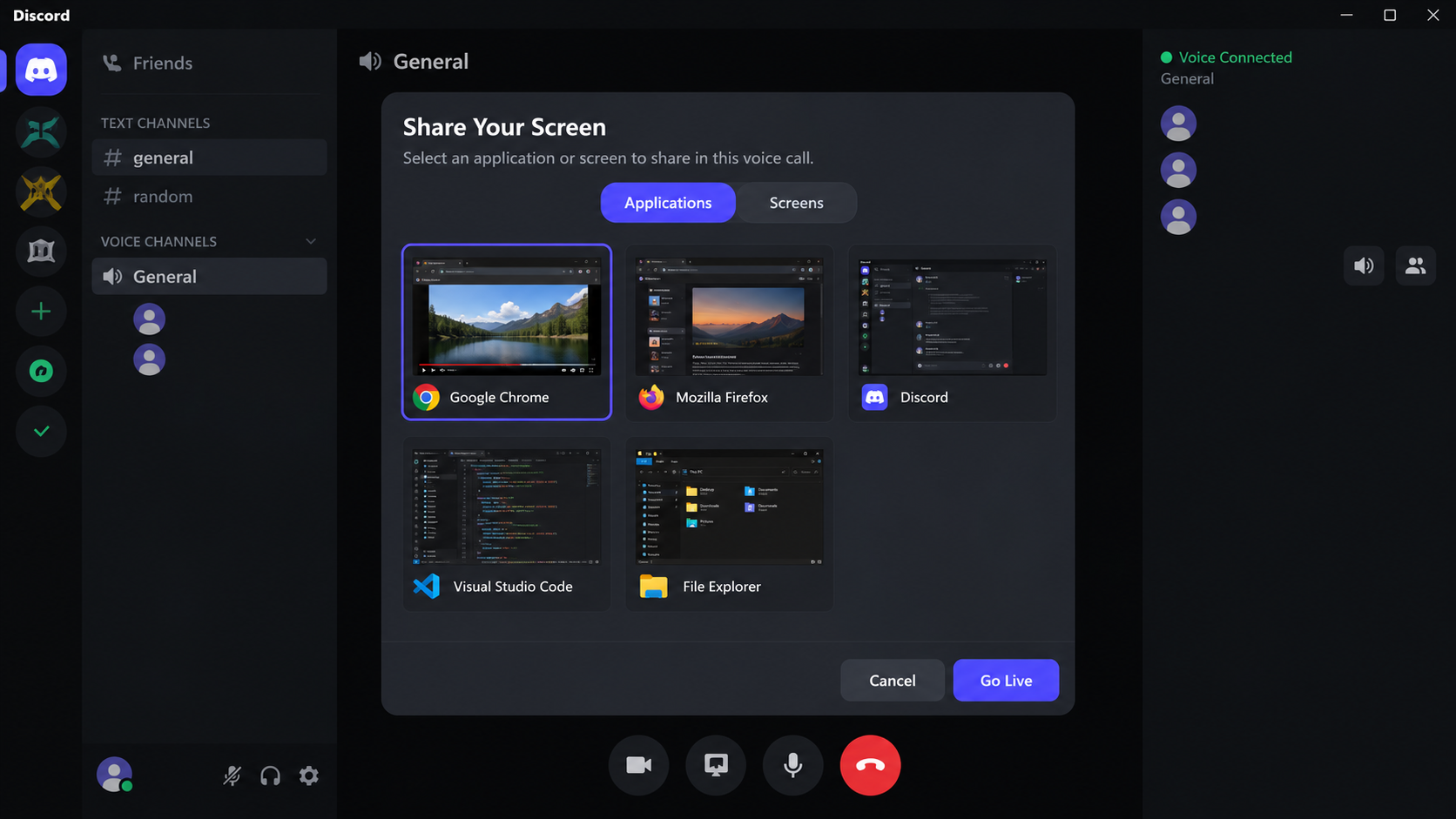Open the Friends page
1456x819 pixels.
209,63
